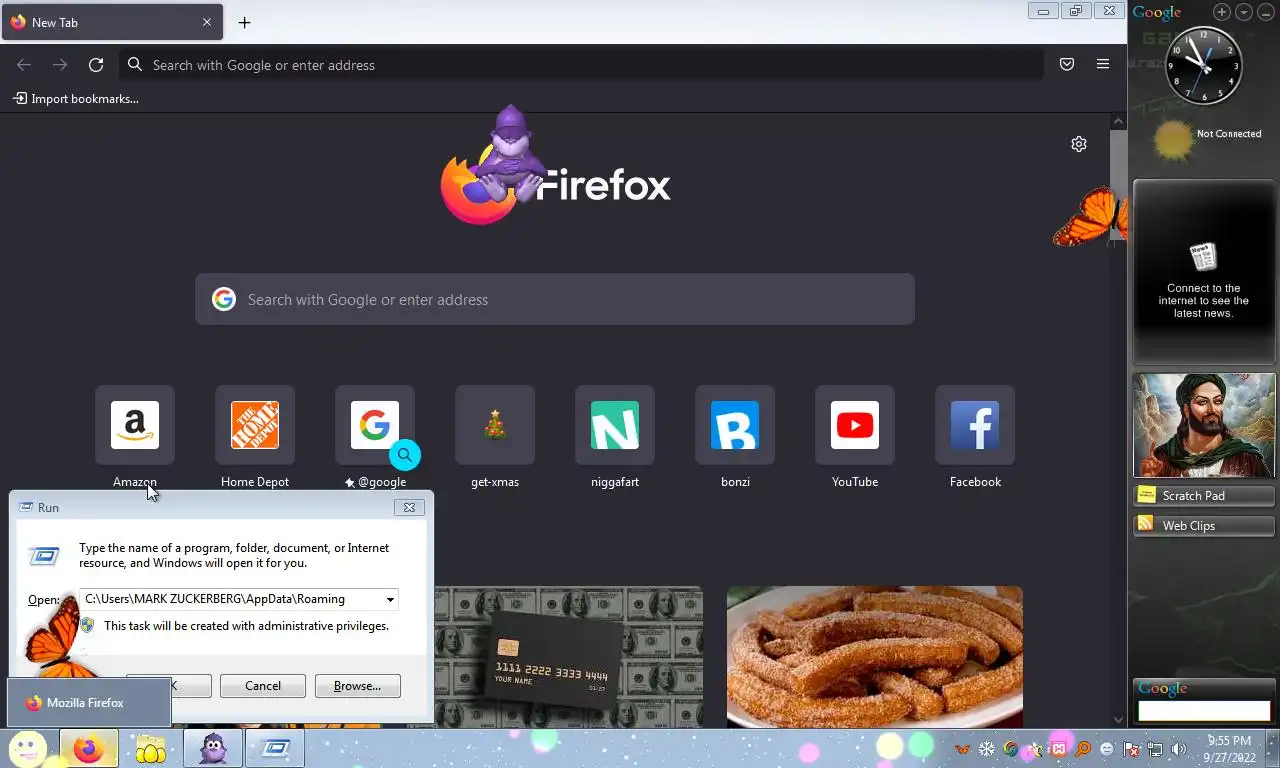Click the volume speaker tray icon
Image resolution: width=1280 pixels, height=768 pixels.
pos(1178,749)
